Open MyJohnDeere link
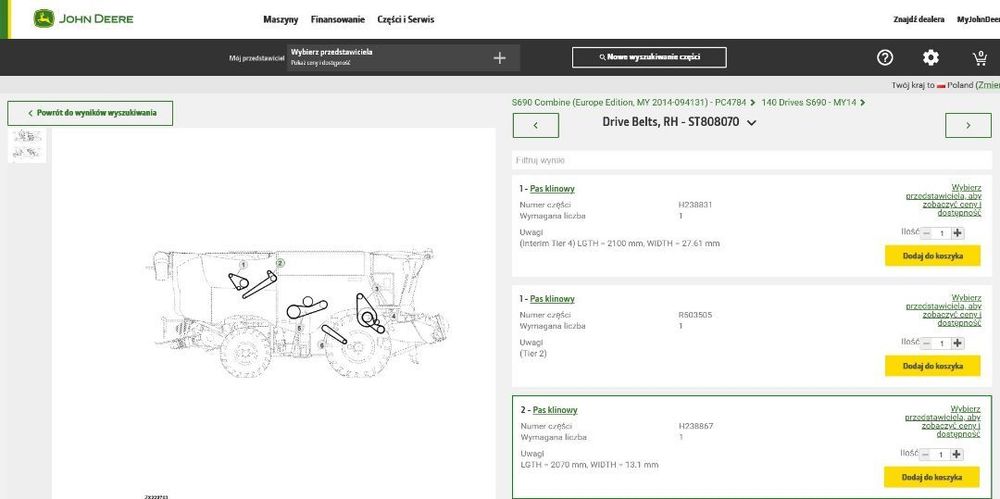 (x=978, y=20)
